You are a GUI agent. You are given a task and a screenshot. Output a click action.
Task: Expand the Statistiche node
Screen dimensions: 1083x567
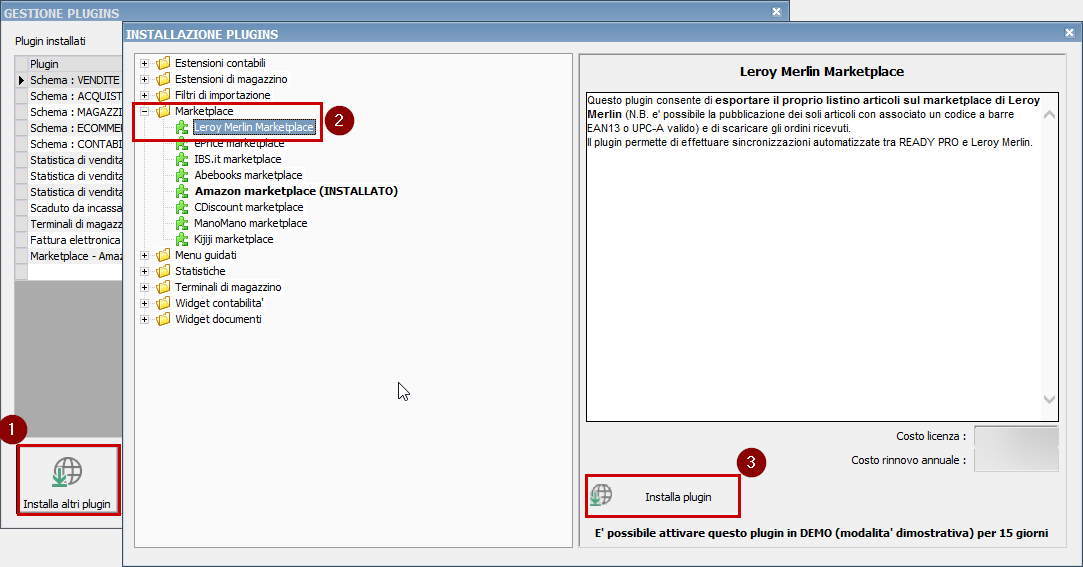click(x=144, y=271)
